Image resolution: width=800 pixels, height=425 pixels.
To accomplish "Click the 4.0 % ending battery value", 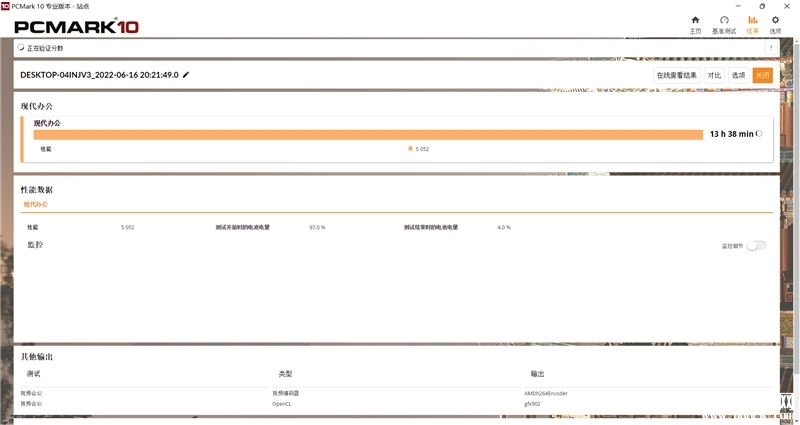I will 504,227.
